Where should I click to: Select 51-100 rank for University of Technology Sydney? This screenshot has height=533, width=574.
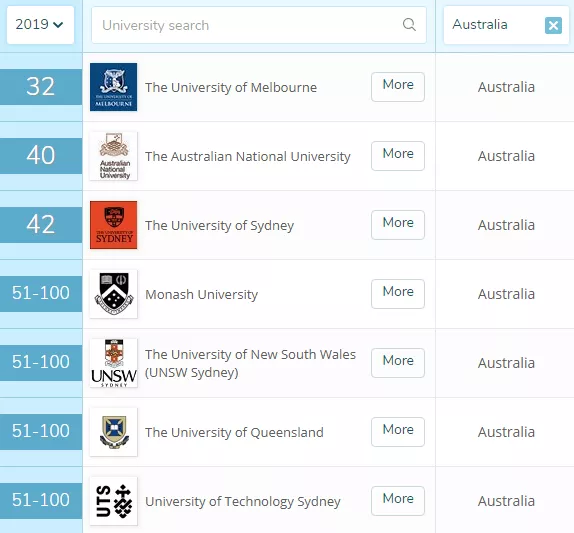tap(41, 500)
